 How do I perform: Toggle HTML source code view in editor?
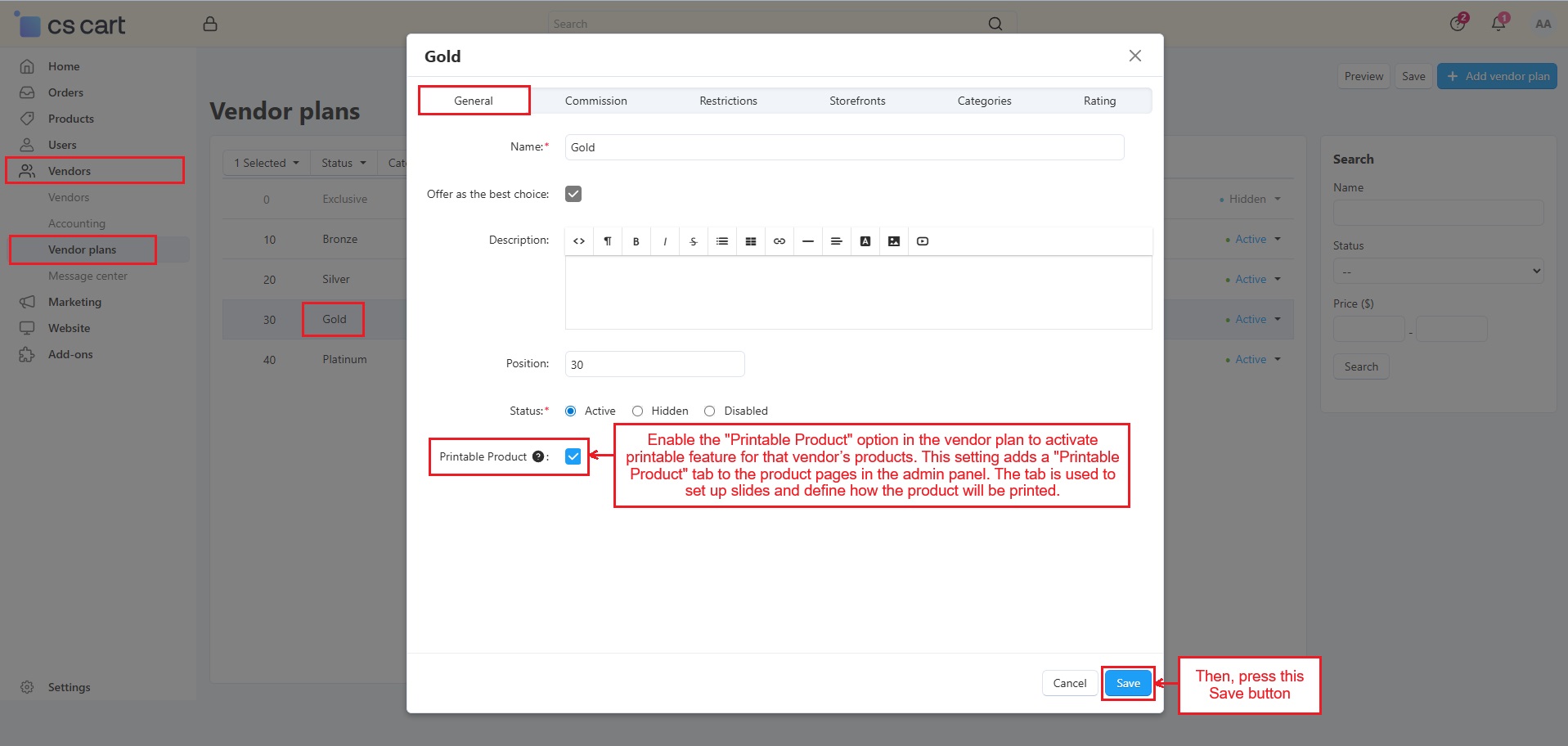click(x=579, y=241)
